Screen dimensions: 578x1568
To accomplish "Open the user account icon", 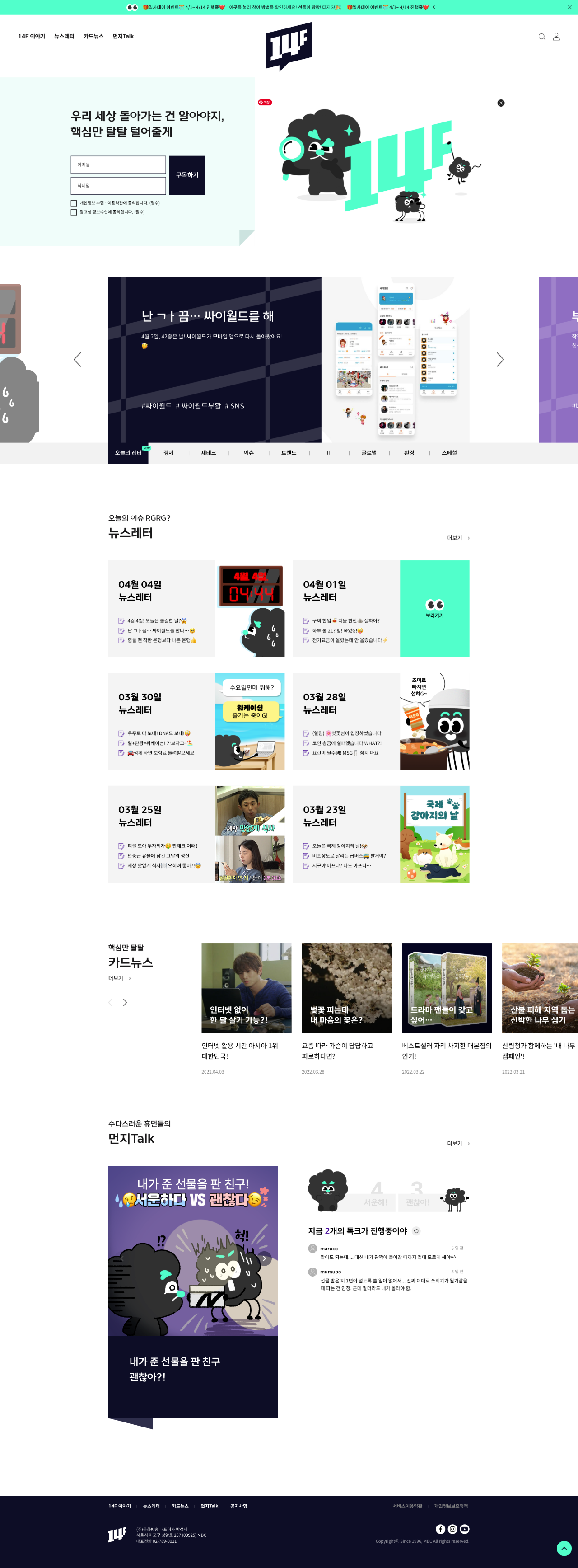I will (x=556, y=37).
